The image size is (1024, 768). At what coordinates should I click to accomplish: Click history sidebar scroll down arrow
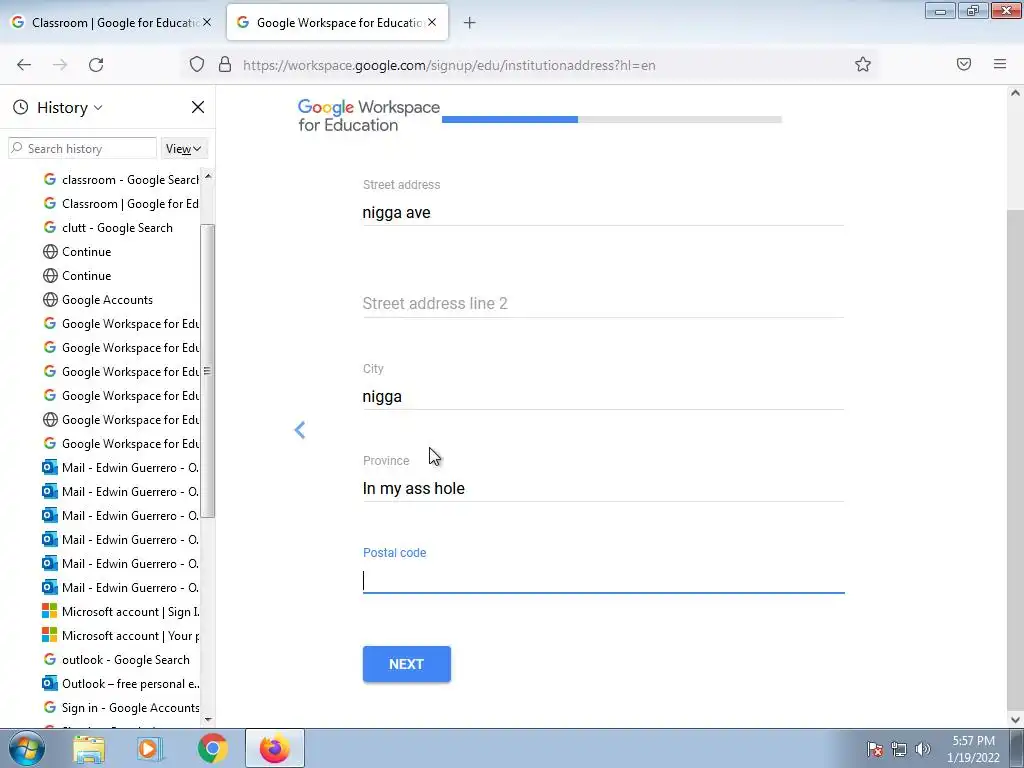(208, 719)
